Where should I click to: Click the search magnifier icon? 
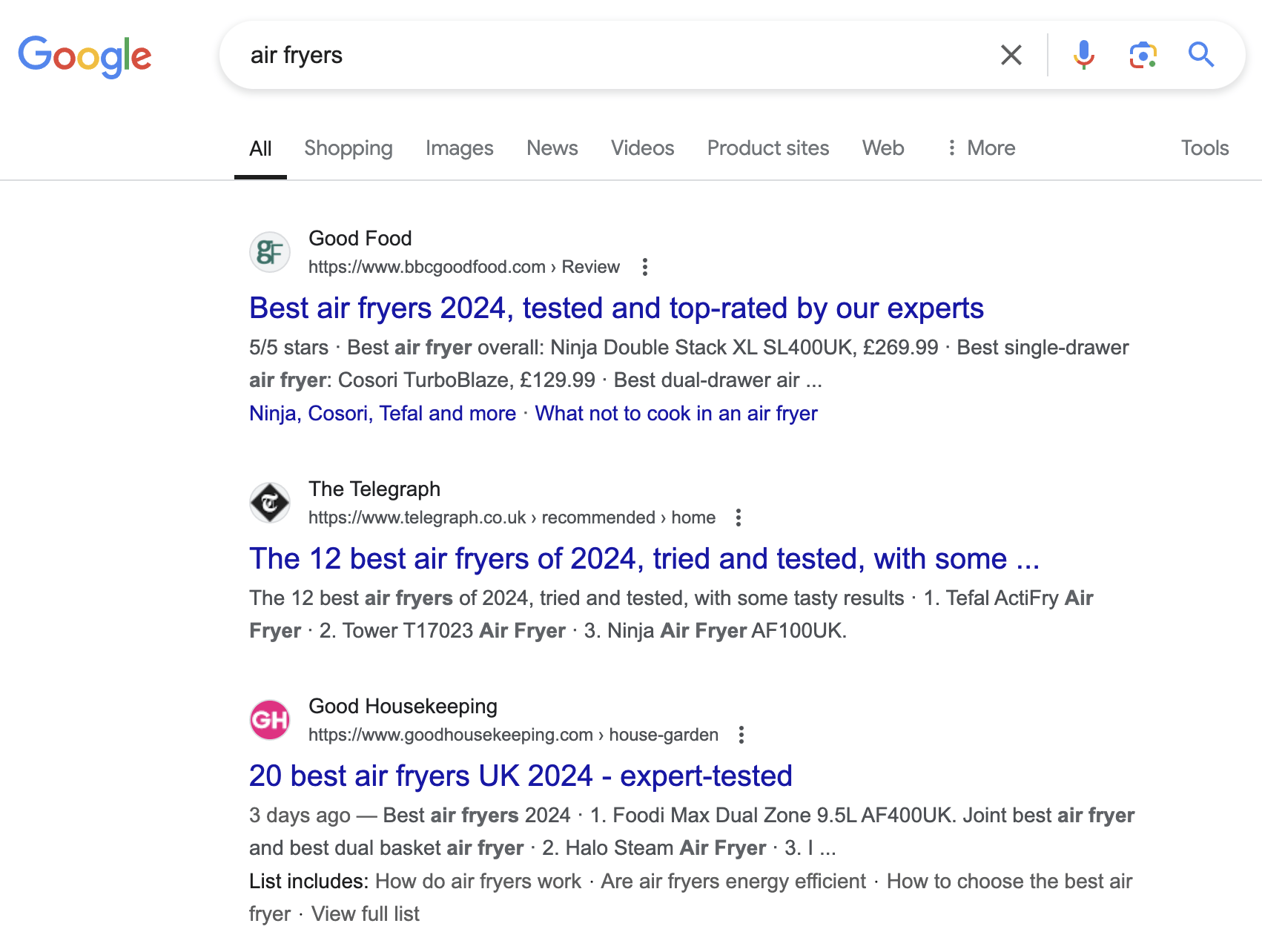[x=1201, y=55]
